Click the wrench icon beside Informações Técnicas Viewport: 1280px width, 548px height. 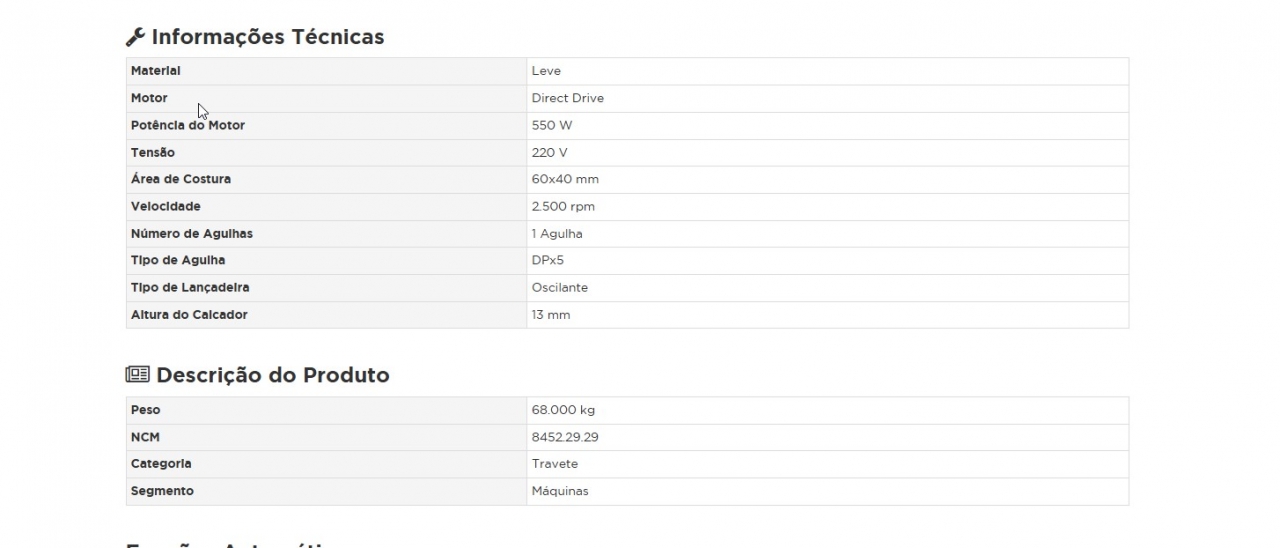(136, 37)
